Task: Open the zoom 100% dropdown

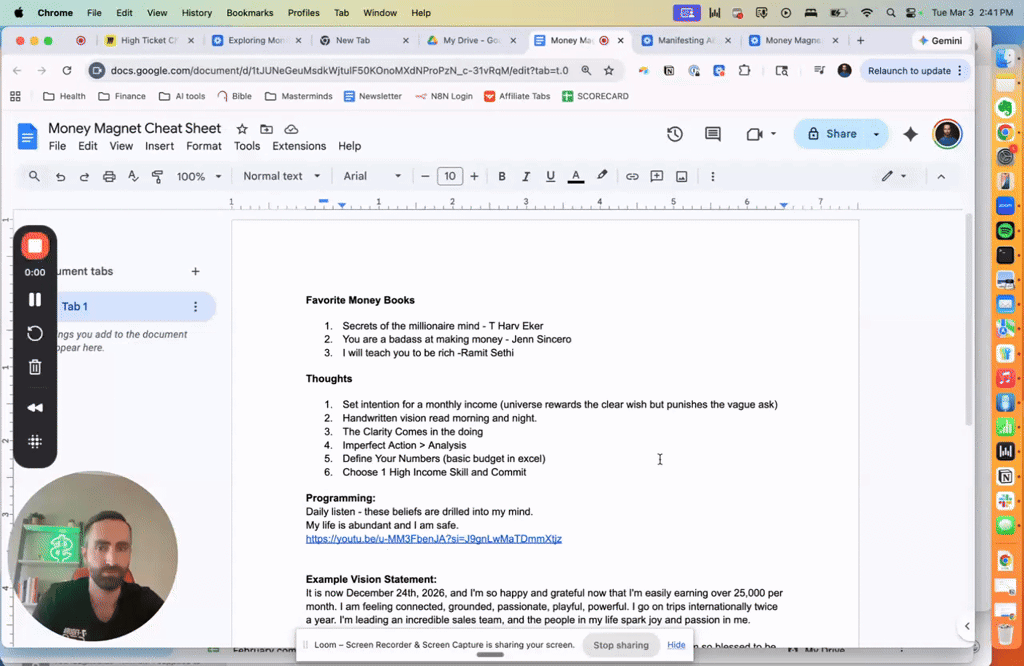Action: 199,176
